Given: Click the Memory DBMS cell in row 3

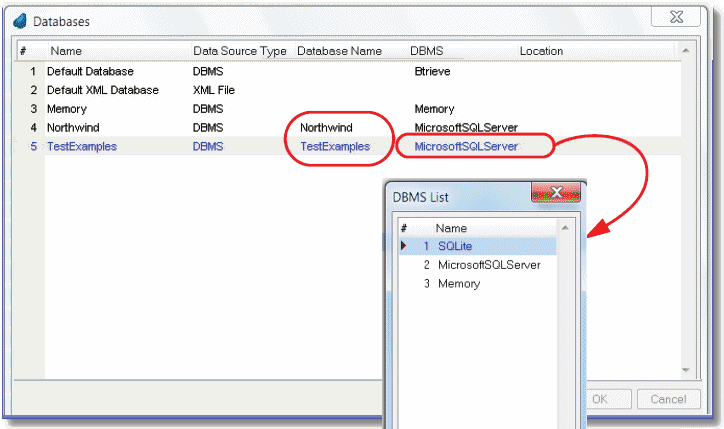Looking at the screenshot, I should (x=434, y=109).
